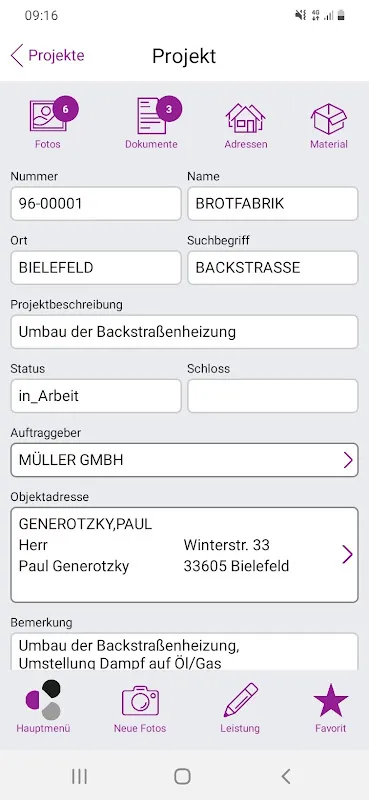369x800 pixels.
Task: Tap the Neue Fotos camera icon
Action: 140,701
